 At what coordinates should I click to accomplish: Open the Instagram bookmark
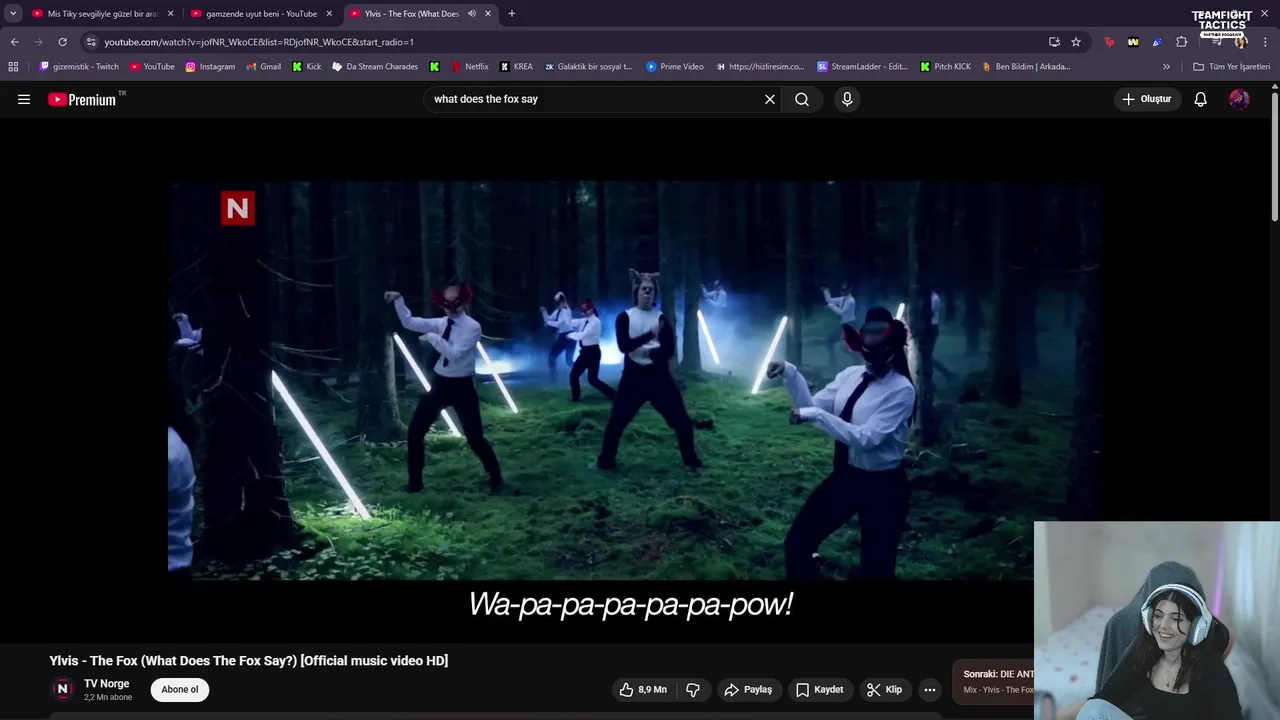coord(210,67)
